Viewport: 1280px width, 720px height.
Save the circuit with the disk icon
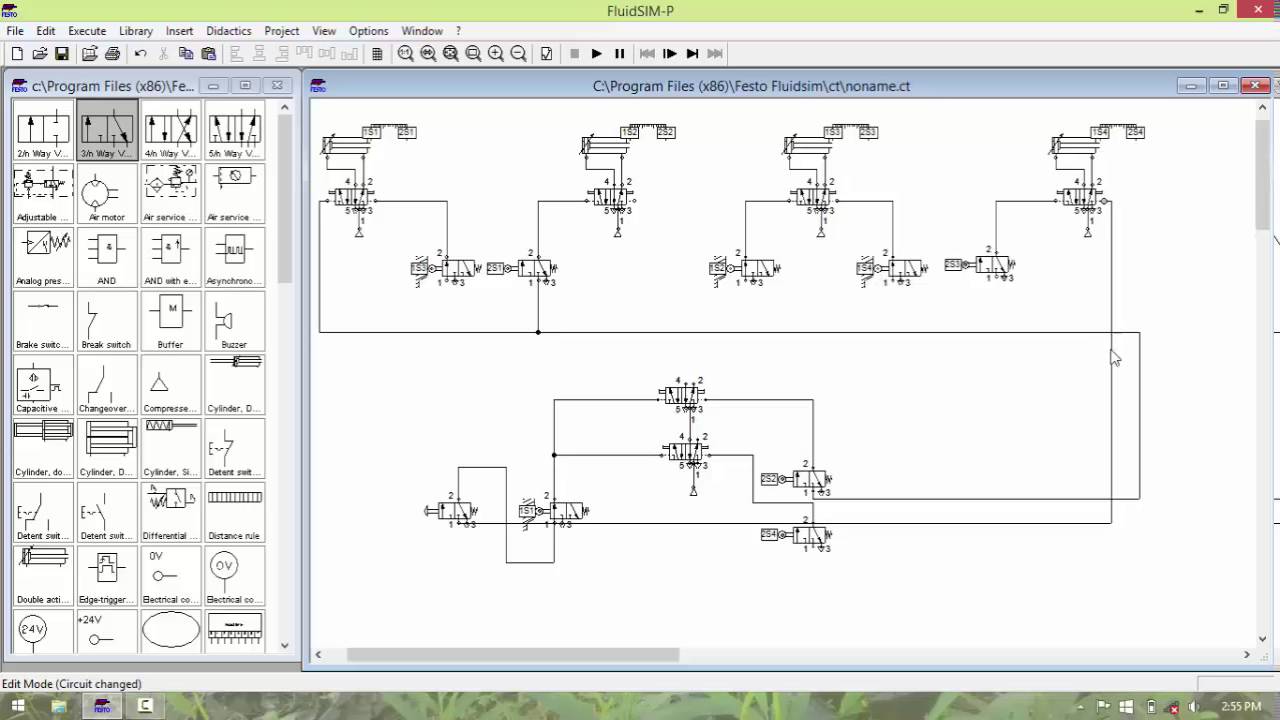(x=62, y=54)
